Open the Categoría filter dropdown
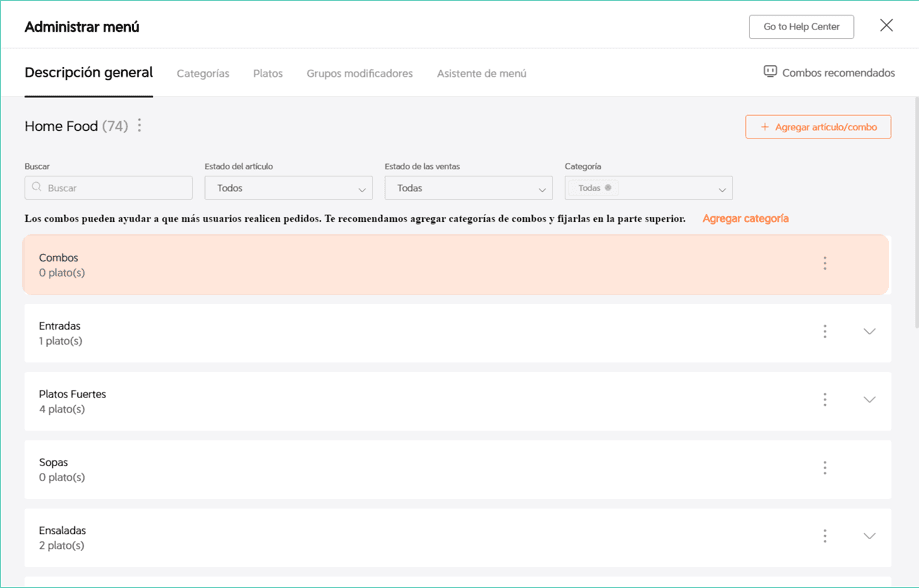919x588 pixels. 648,188
